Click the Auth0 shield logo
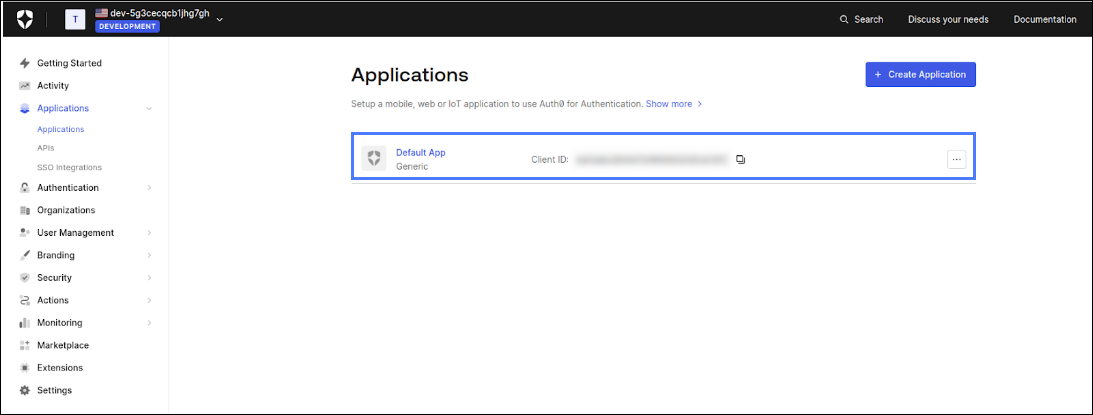This screenshot has height=415, width=1093. pos(25,19)
